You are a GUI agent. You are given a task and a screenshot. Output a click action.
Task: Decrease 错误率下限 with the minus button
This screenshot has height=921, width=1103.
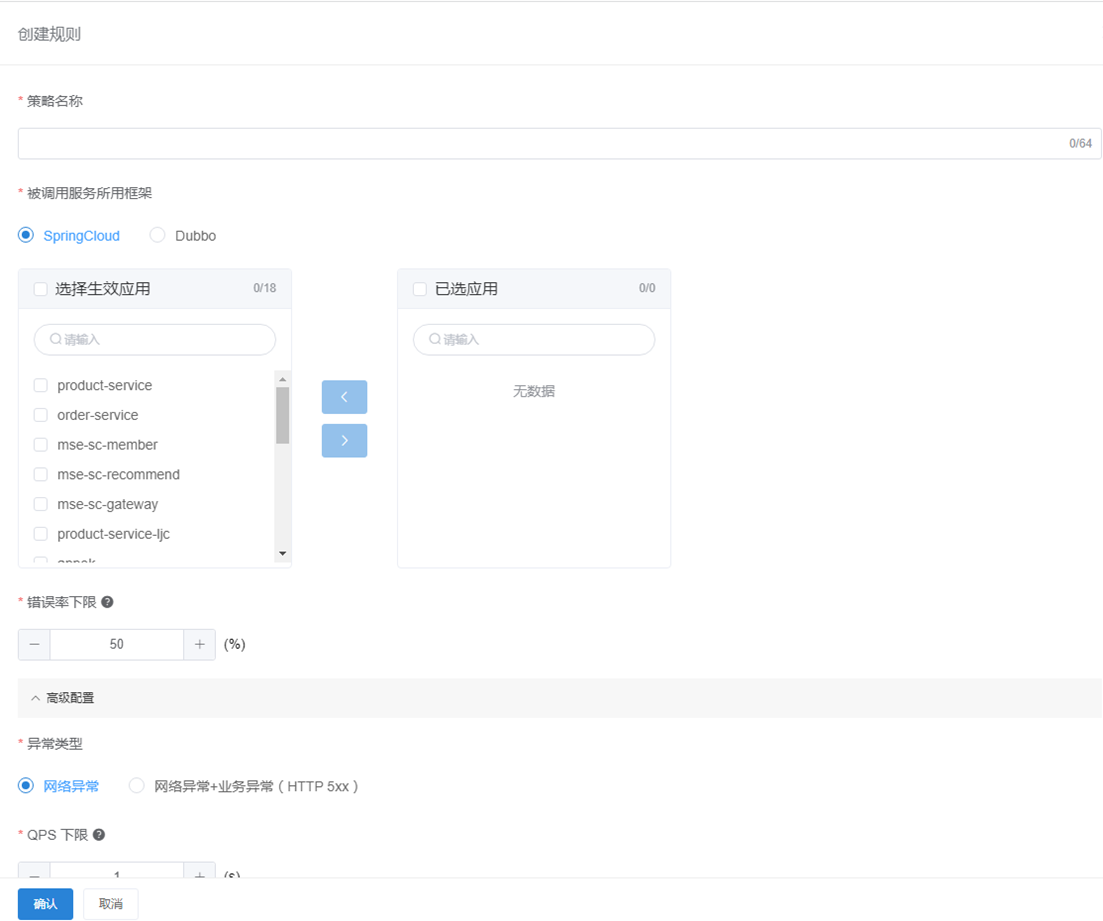(x=34, y=644)
